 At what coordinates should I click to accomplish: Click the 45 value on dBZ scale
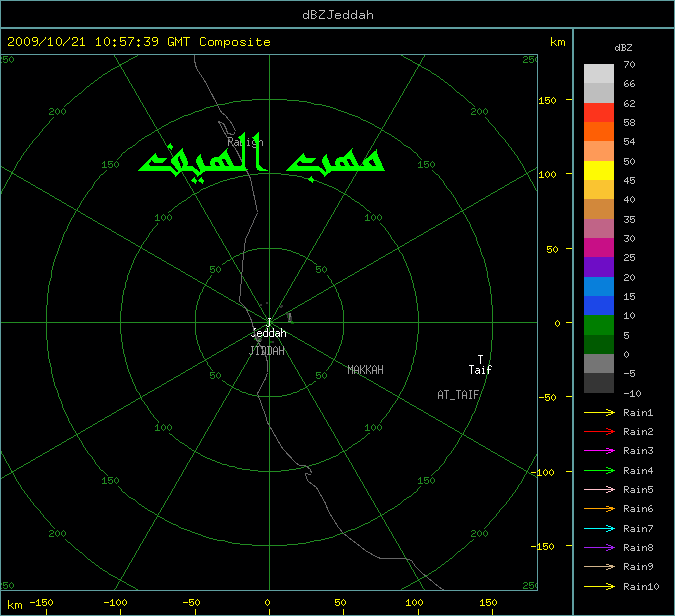point(629,180)
